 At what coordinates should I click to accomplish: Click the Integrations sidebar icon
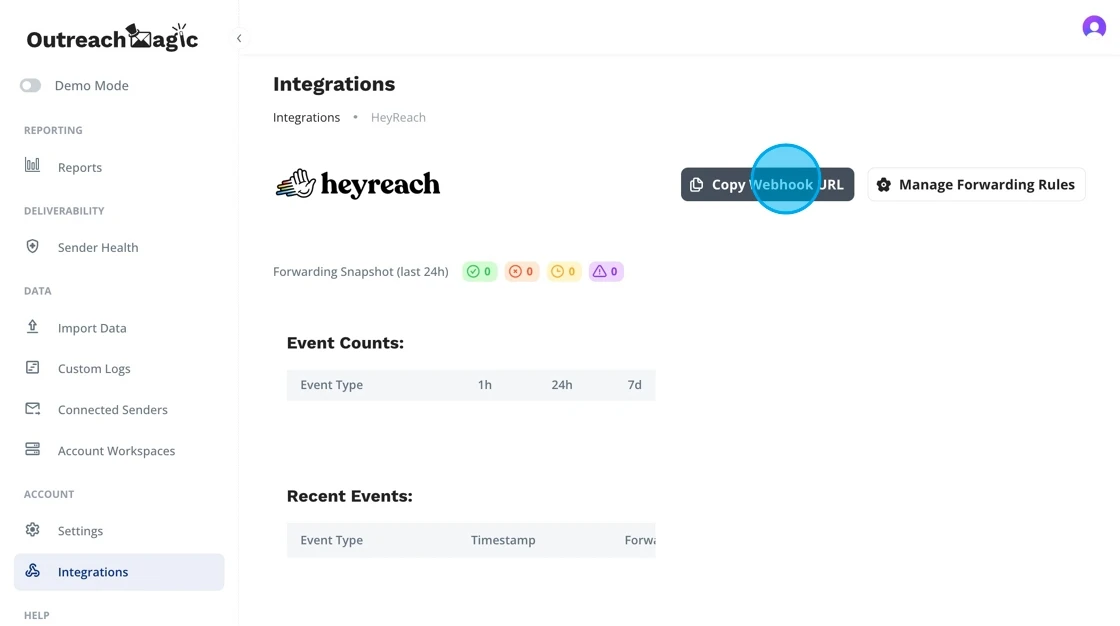33,571
